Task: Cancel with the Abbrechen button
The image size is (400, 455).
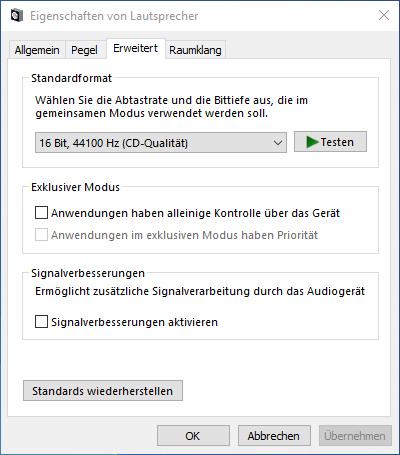Action: click(274, 436)
